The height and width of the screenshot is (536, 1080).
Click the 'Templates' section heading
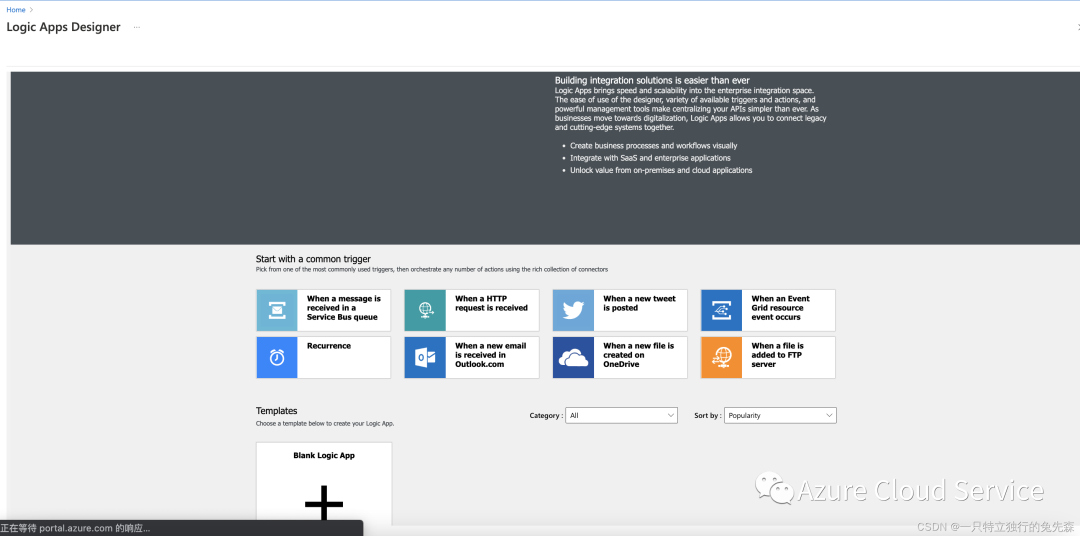tap(276, 411)
